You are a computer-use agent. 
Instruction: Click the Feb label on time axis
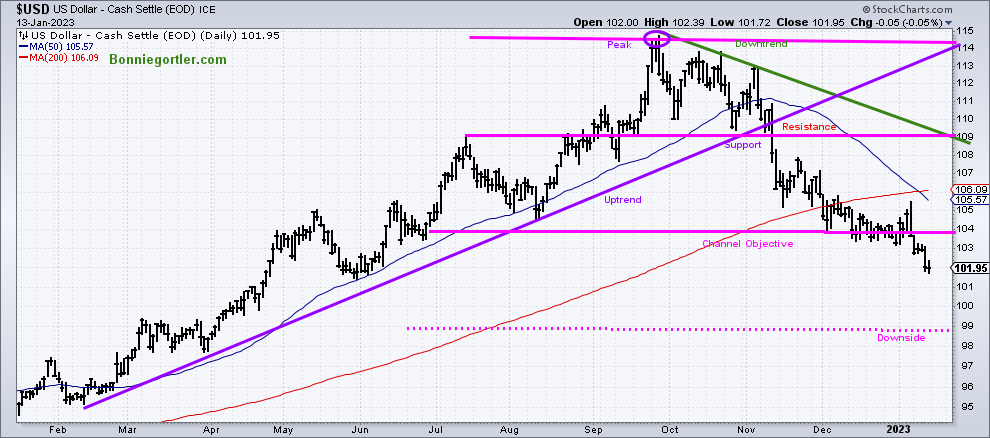click(x=57, y=429)
